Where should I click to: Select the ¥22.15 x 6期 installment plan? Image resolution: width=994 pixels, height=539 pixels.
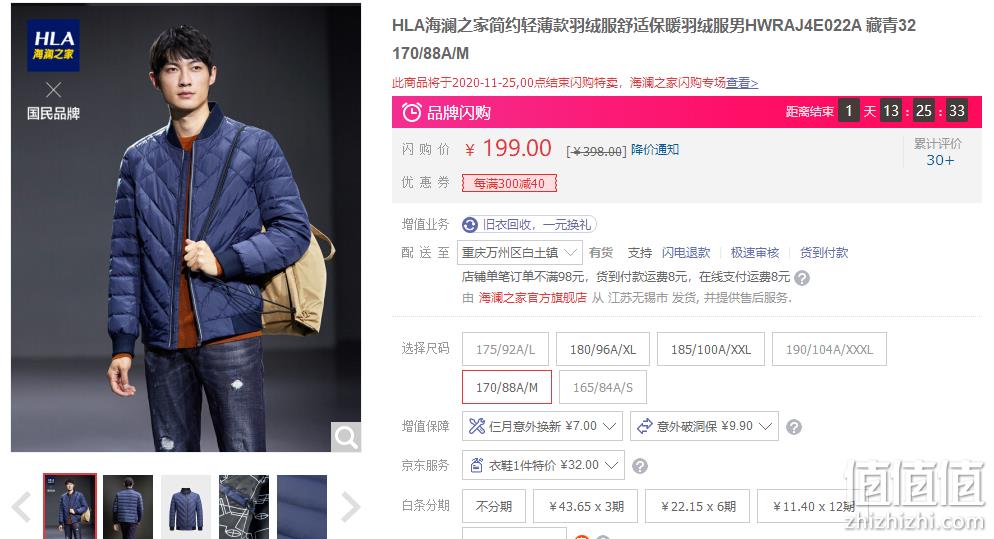[698, 506]
